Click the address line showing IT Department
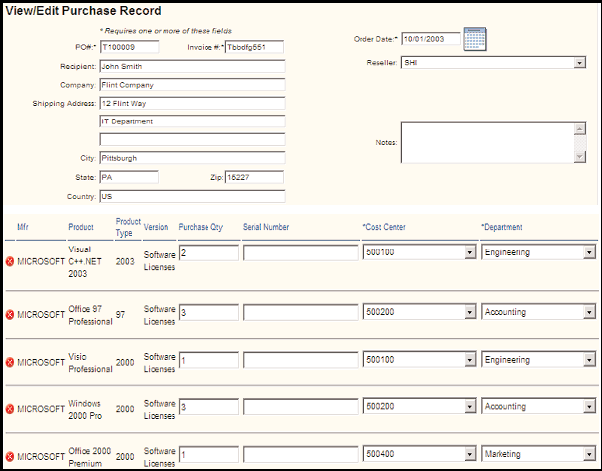 (192, 121)
